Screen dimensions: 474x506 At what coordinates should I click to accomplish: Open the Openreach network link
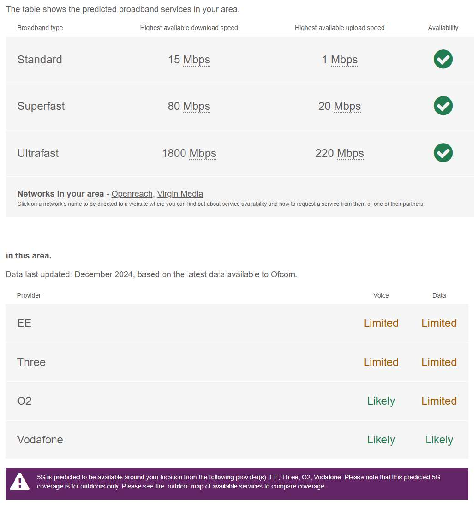(x=132, y=194)
